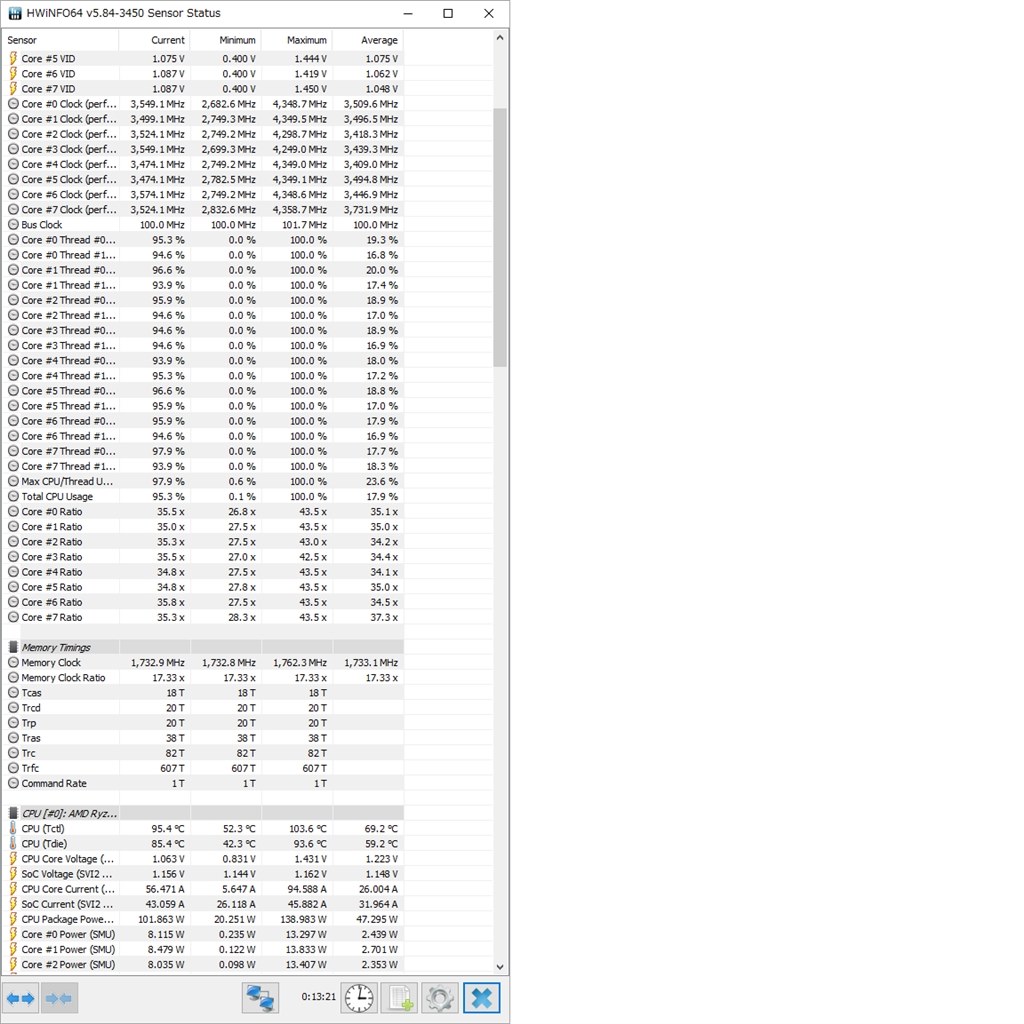Click the CPU (Tdie) thermometer icon
This screenshot has width=1024, height=1024.
click(x=13, y=843)
